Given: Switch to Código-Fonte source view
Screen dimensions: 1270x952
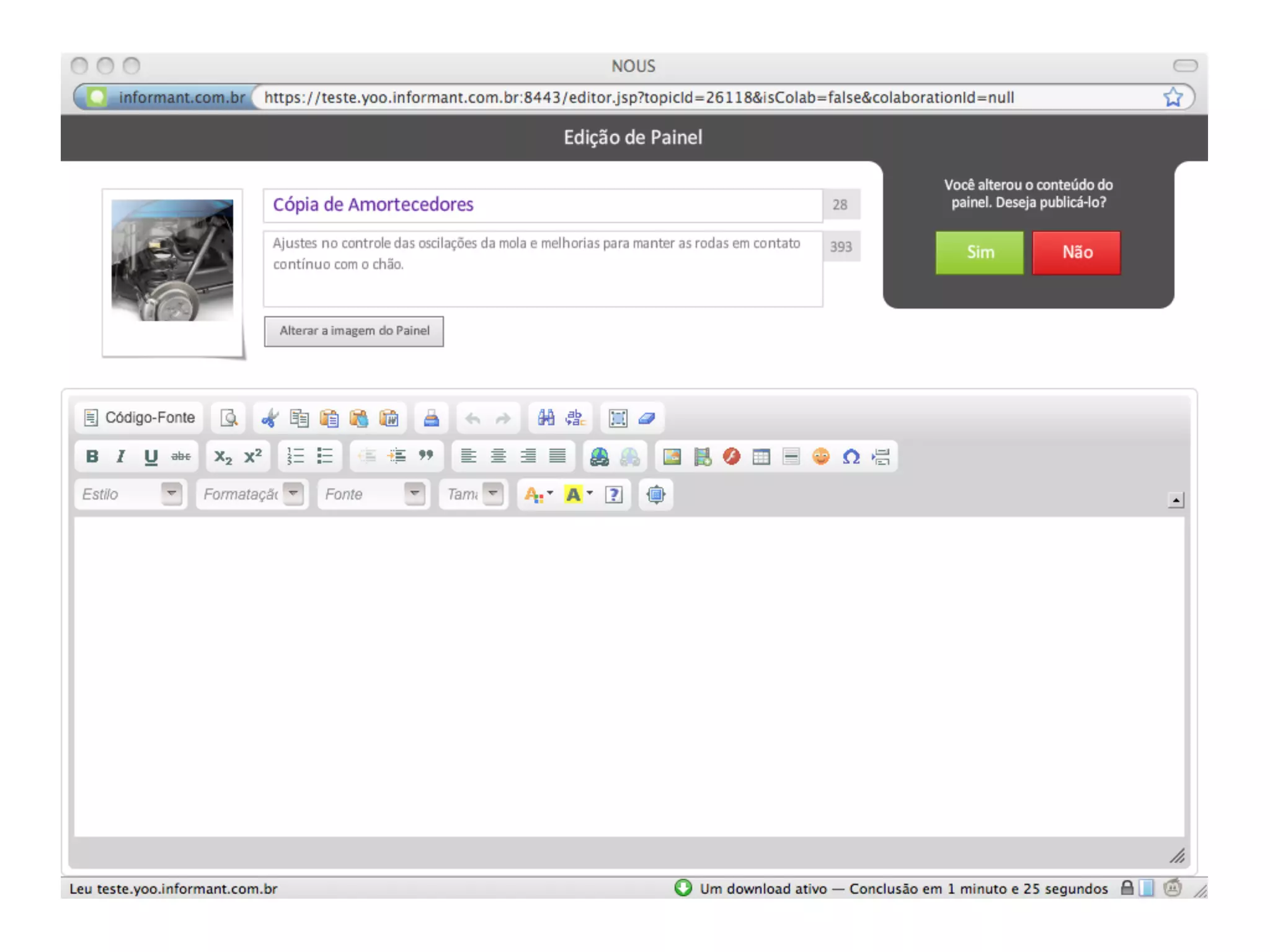Looking at the screenshot, I should tap(140, 418).
